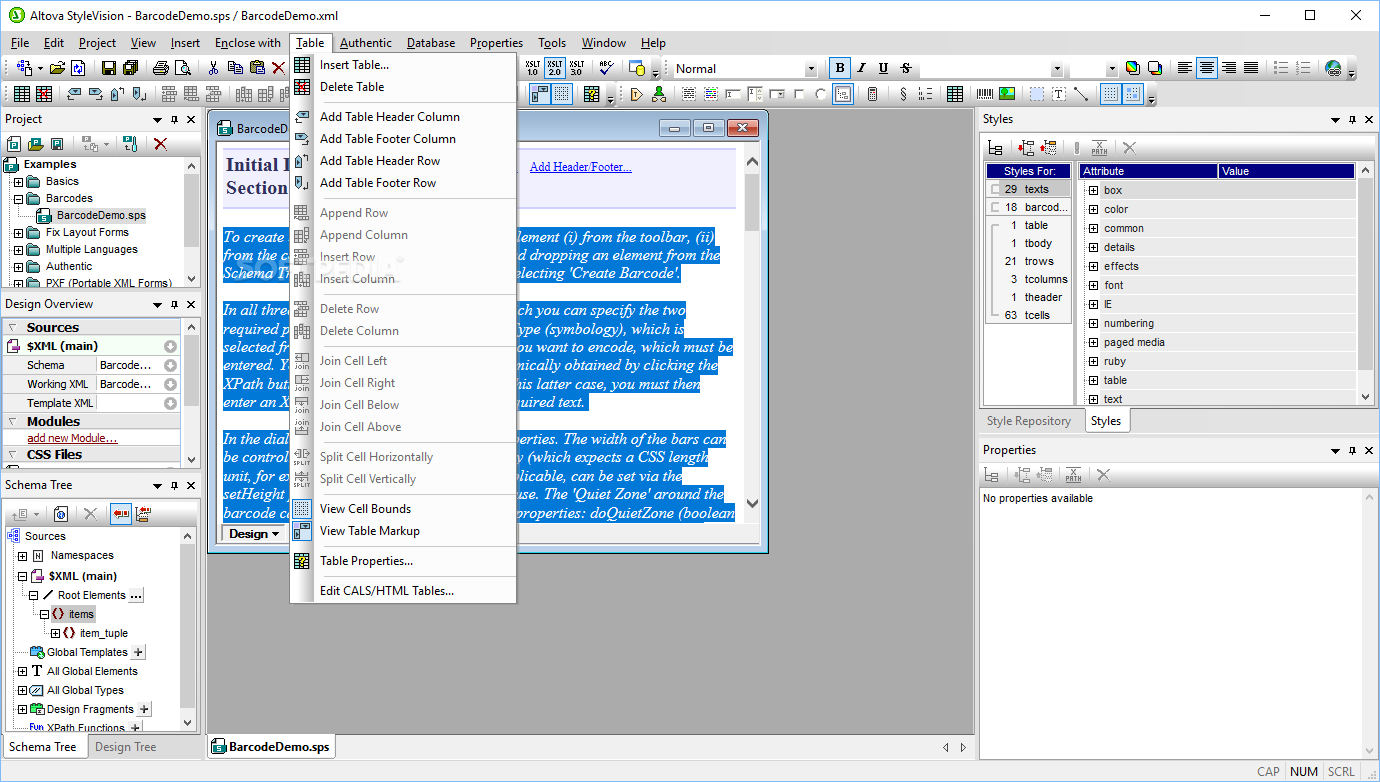Click the Print Preview icon
Screen dimensions: 1380x782
click(183, 68)
